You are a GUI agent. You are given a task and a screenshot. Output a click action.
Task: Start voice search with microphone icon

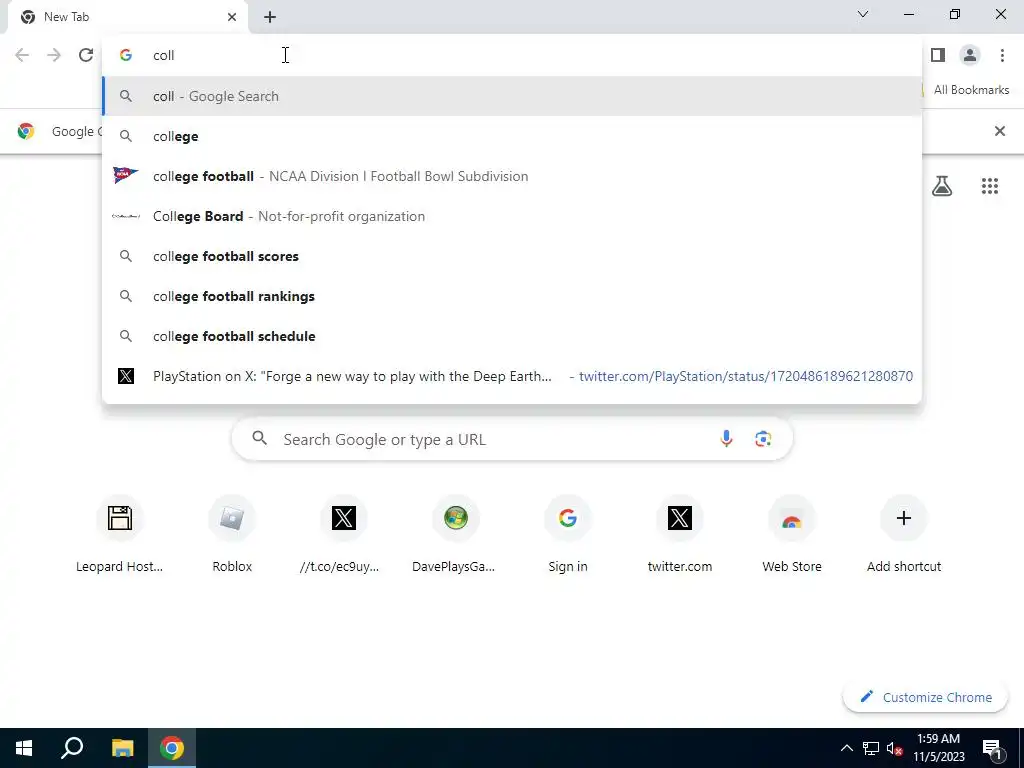coord(726,439)
